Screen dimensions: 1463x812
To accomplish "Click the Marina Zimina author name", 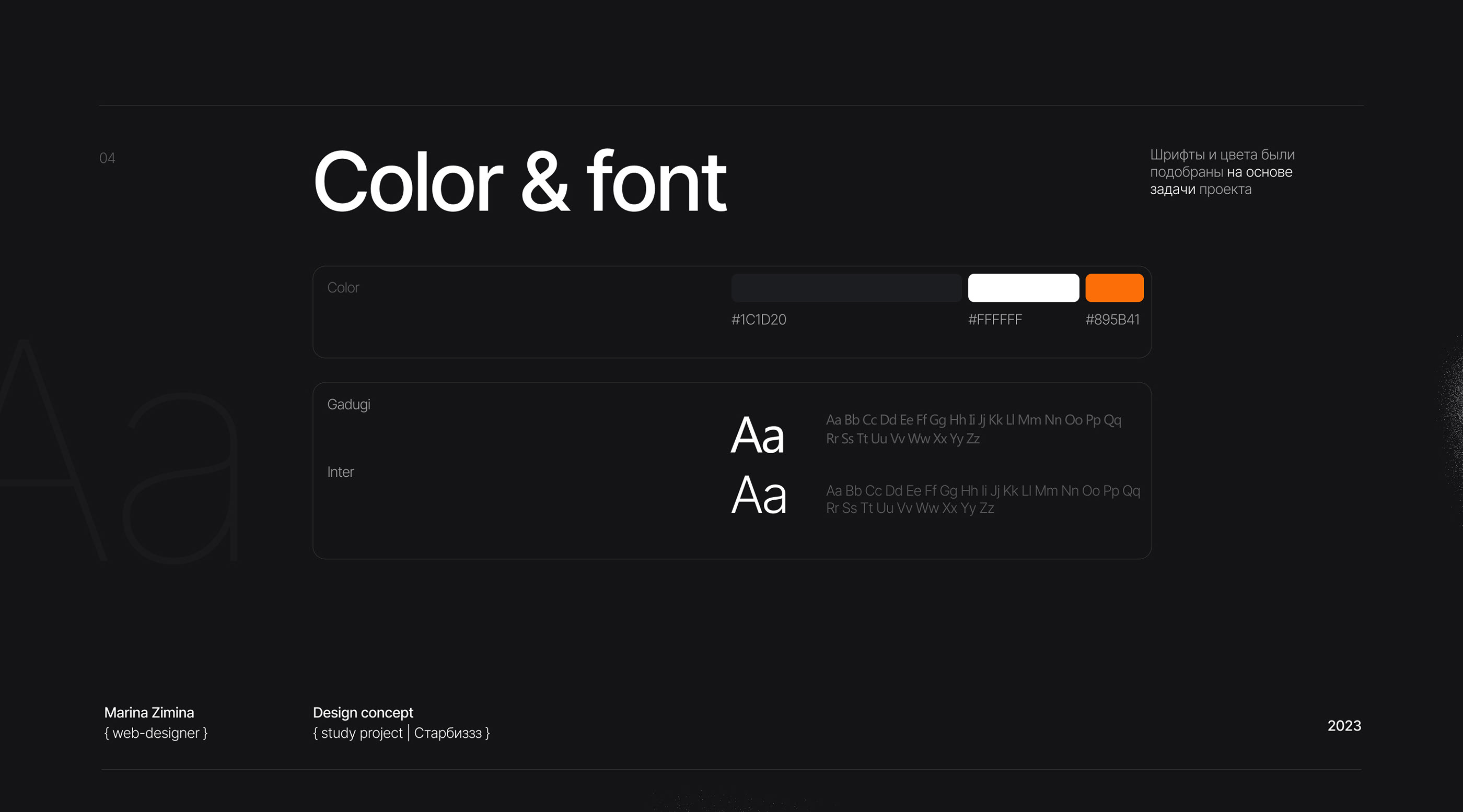I will pyautogui.click(x=149, y=713).
